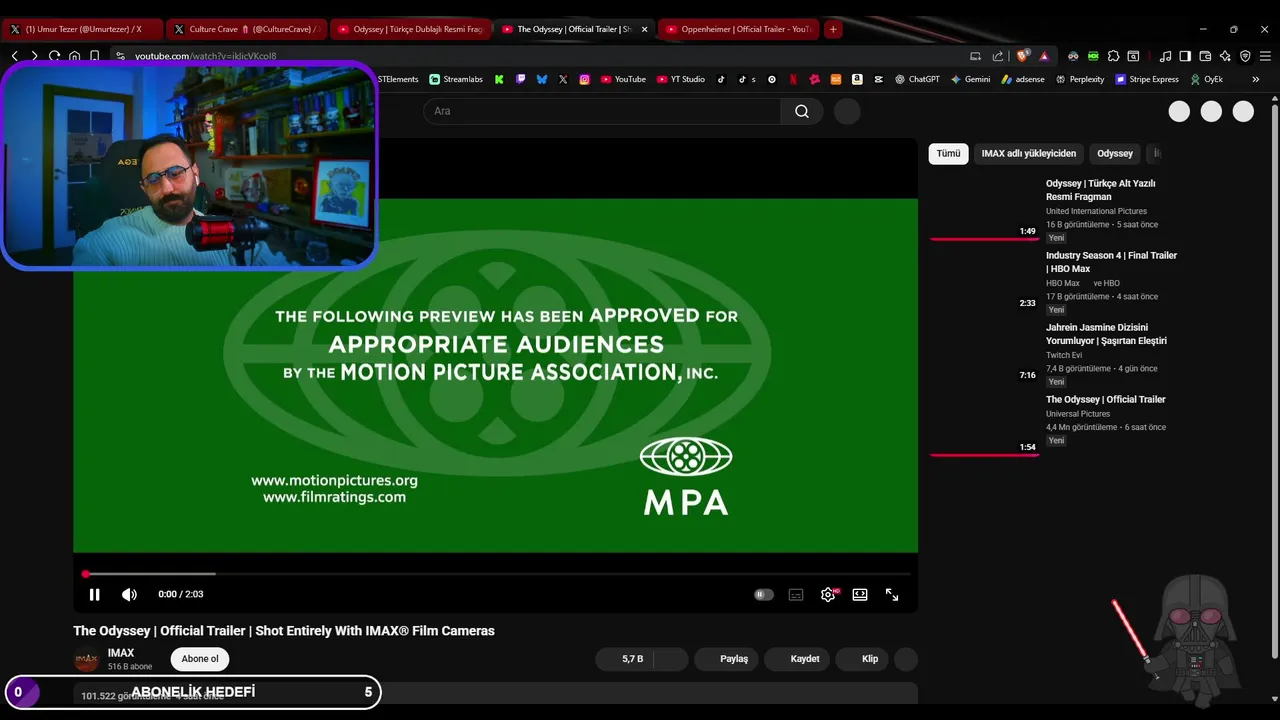Open 'Industry Season 4 | Final Trailer' video

coord(1111,262)
